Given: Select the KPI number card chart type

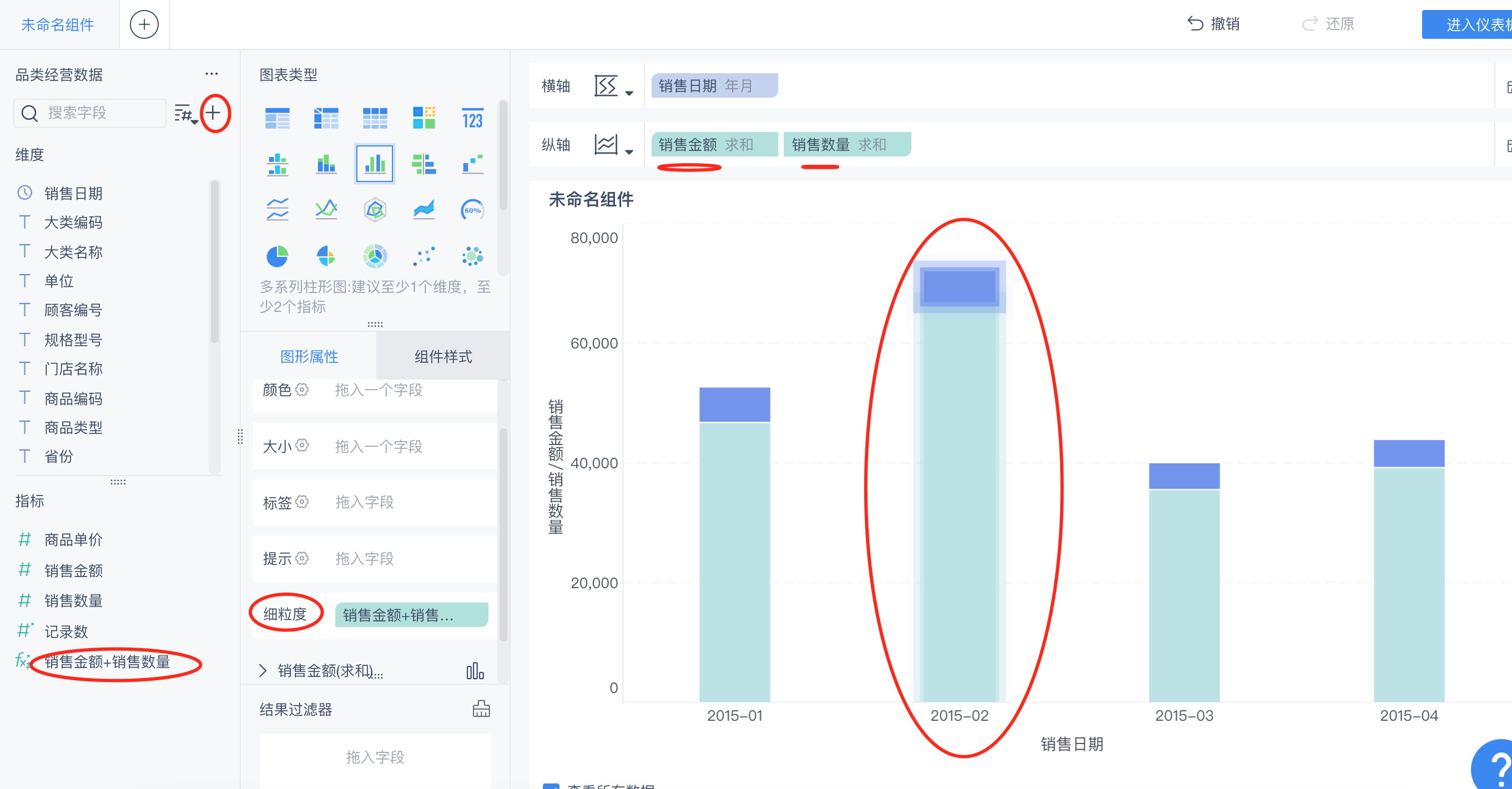Looking at the screenshot, I should coord(472,119).
